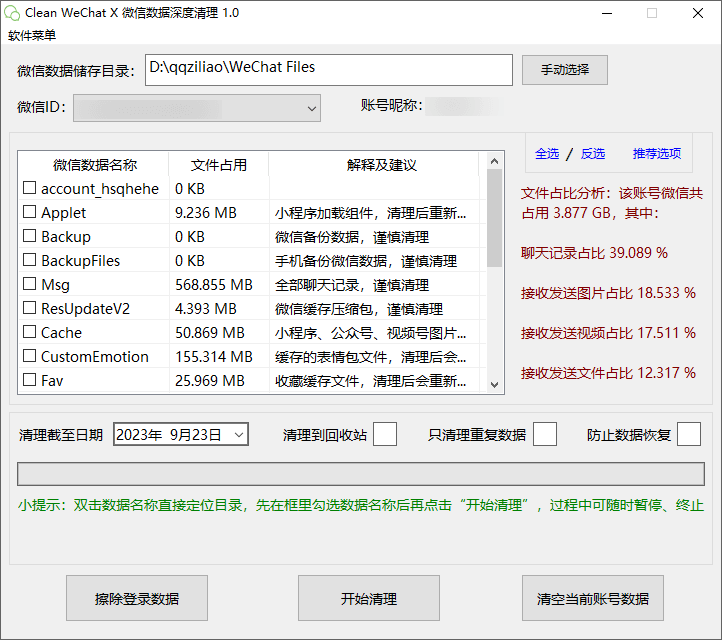
Task: Click 推荐选项 link
Action: [x=656, y=154]
